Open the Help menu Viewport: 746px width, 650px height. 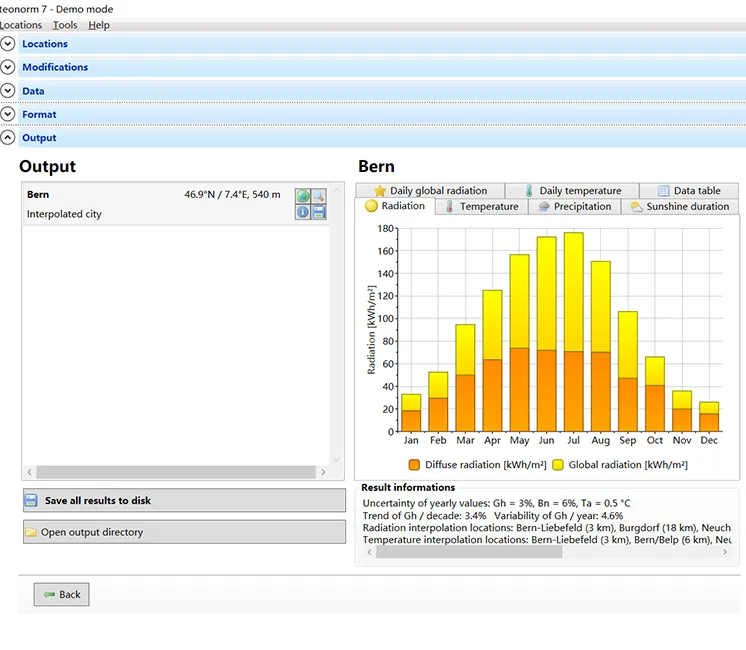pos(99,25)
